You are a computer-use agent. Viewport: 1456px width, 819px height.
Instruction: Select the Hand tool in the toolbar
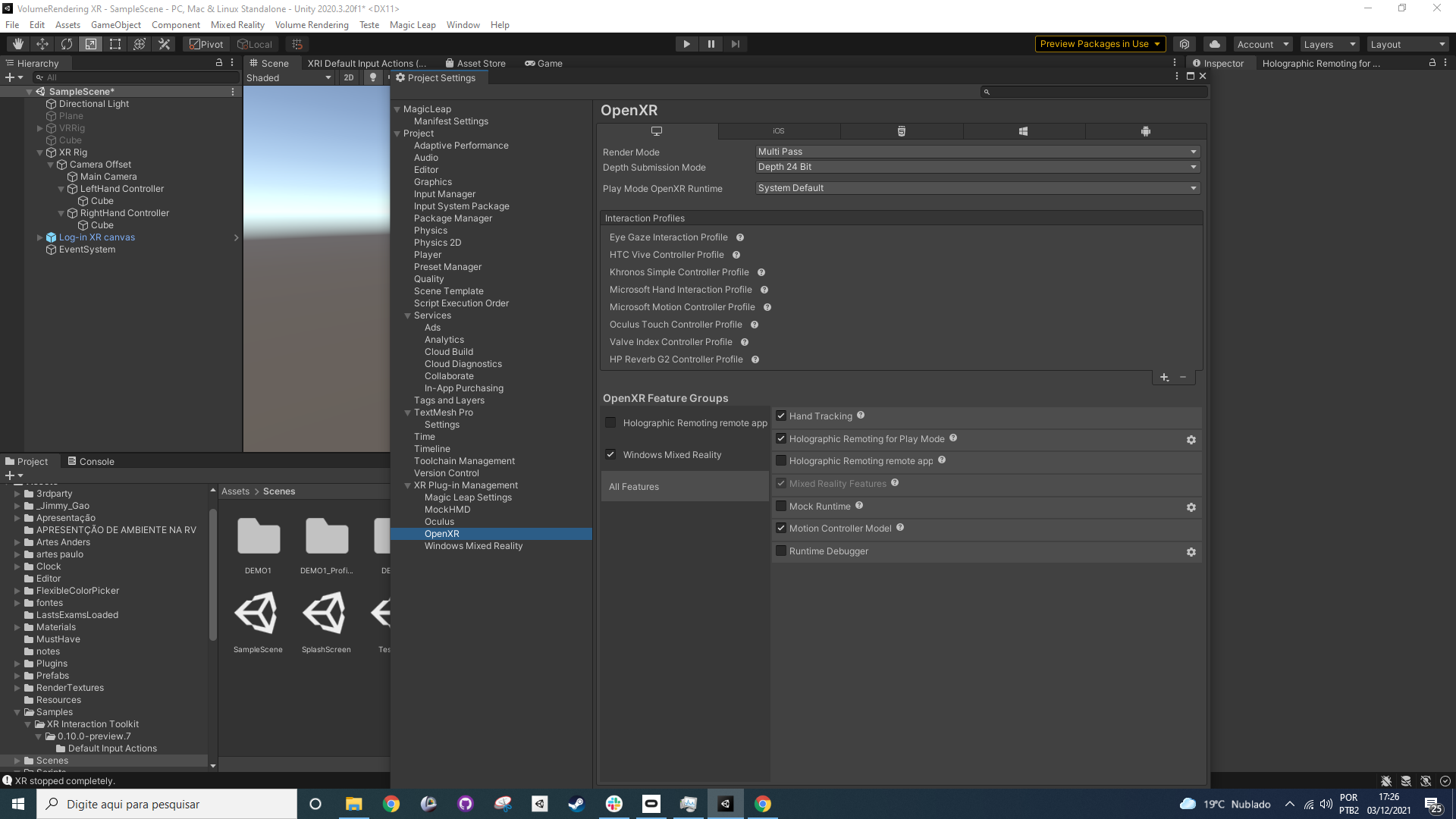point(17,43)
